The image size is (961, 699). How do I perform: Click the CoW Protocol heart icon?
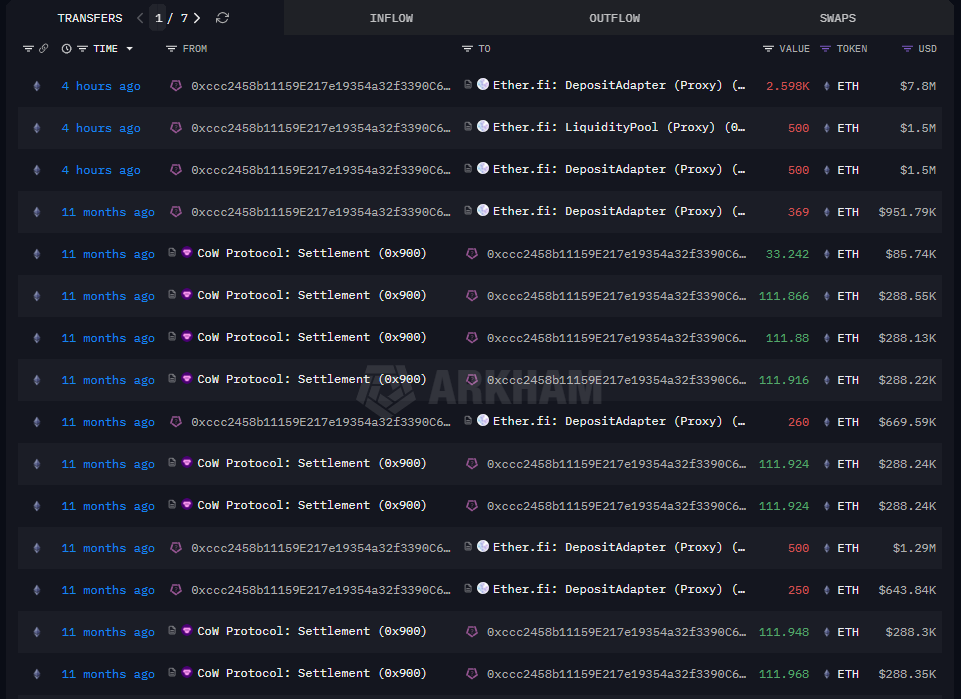[x=189, y=253]
